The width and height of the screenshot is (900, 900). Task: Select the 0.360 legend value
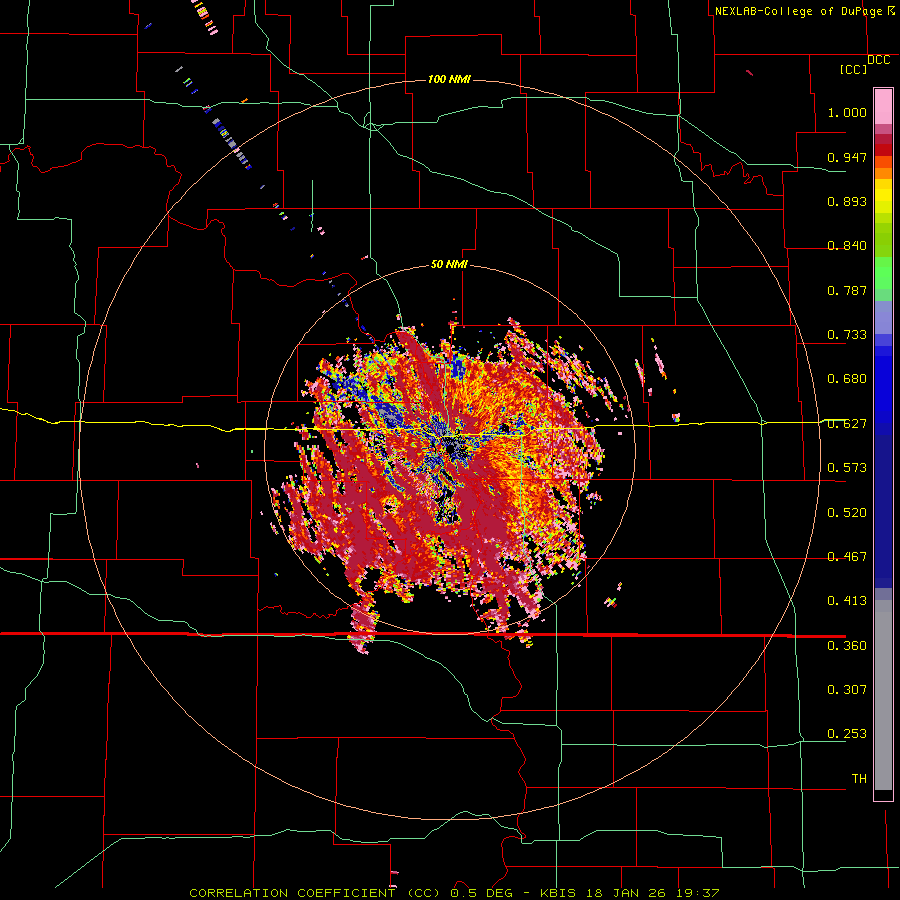847,646
